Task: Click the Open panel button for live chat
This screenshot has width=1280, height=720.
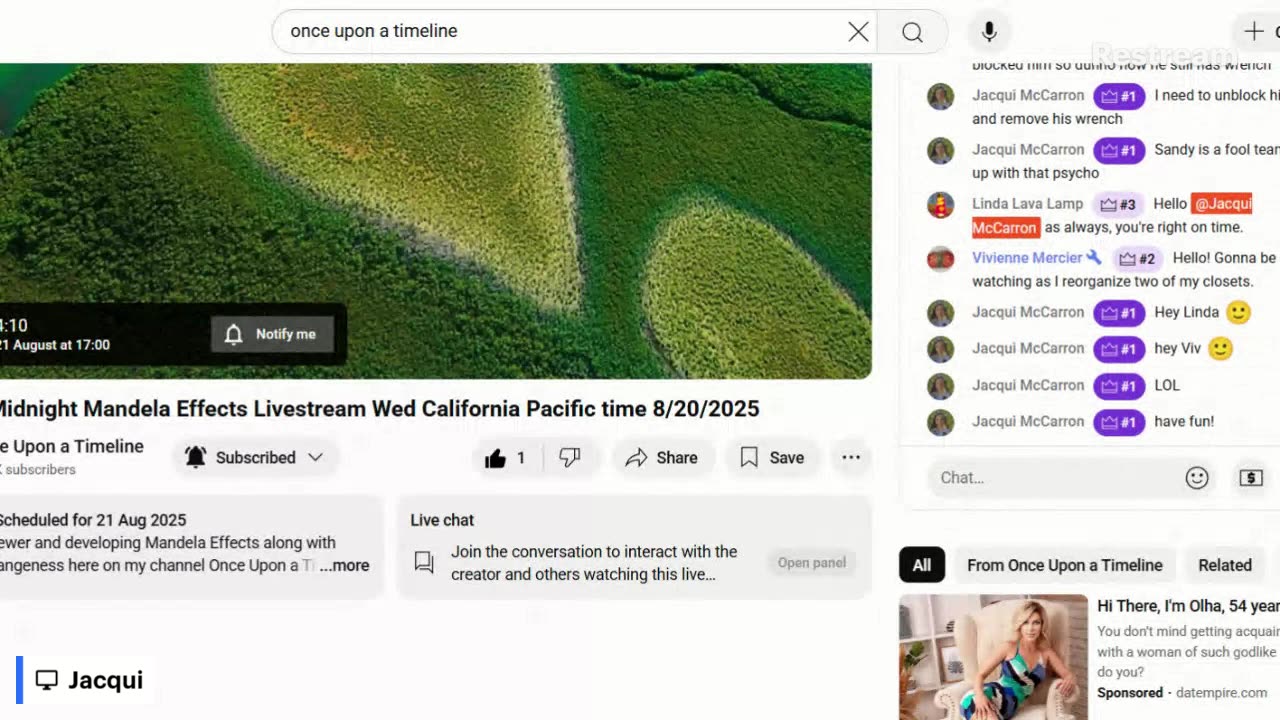Action: (x=812, y=563)
